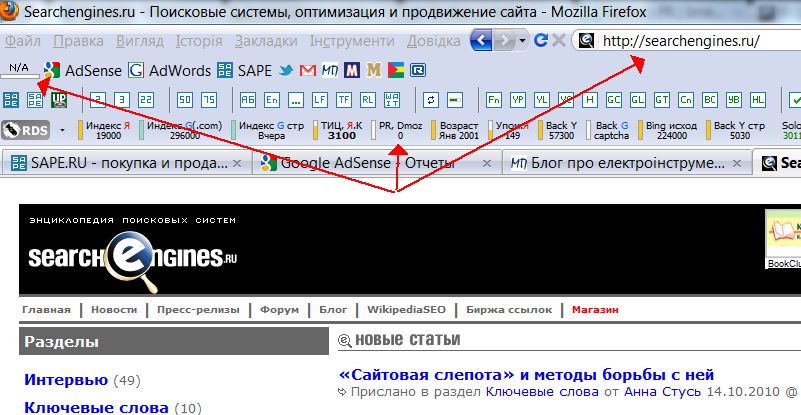Open the WikipediaSEO nav link
This screenshot has width=801, height=415.
(x=406, y=310)
